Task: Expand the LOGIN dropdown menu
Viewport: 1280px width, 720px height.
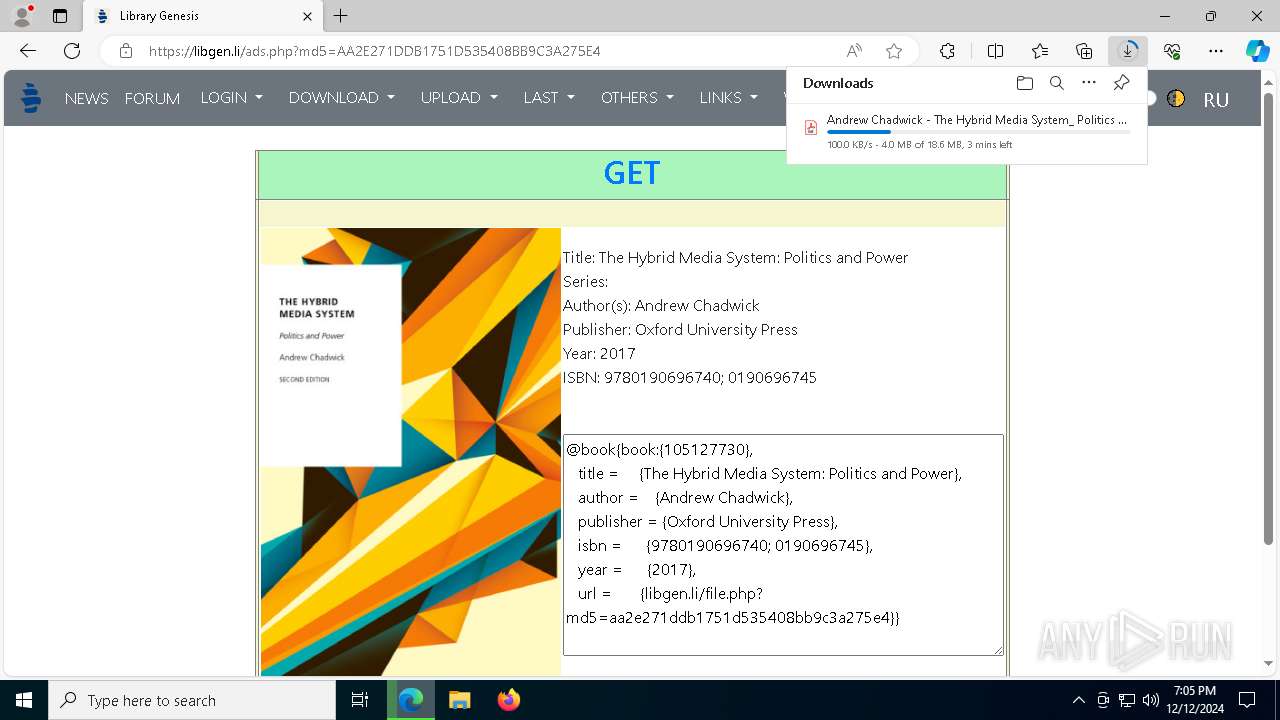Action: point(231,97)
